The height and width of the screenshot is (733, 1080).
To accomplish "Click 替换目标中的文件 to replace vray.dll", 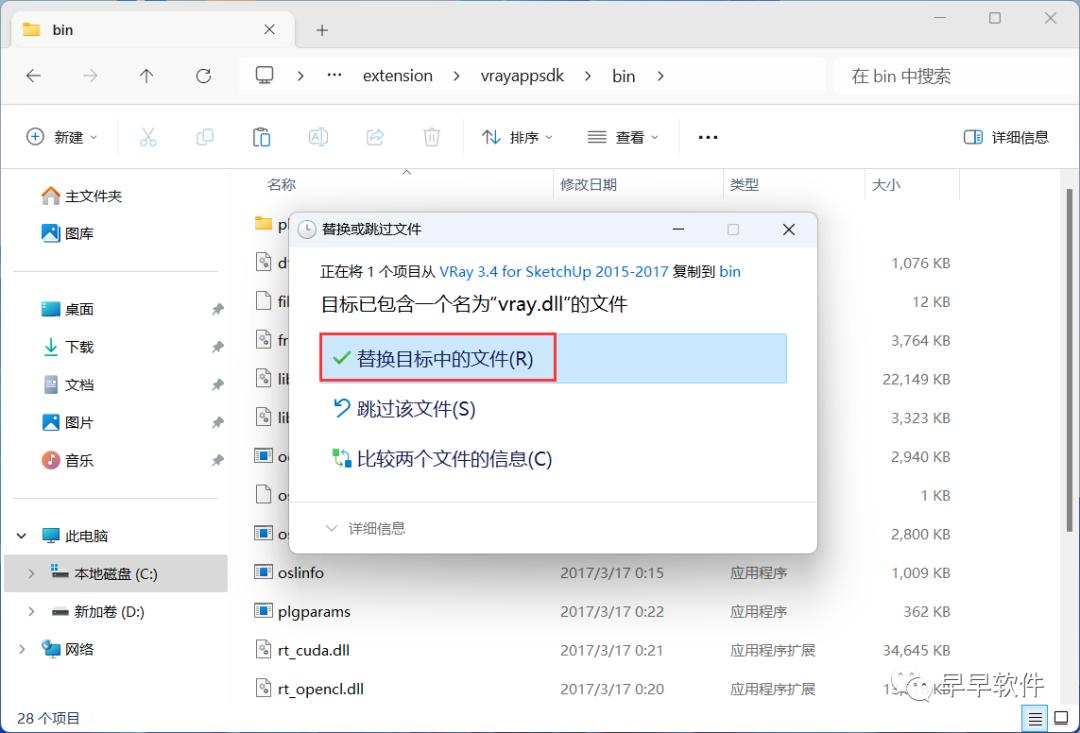I will click(436, 357).
